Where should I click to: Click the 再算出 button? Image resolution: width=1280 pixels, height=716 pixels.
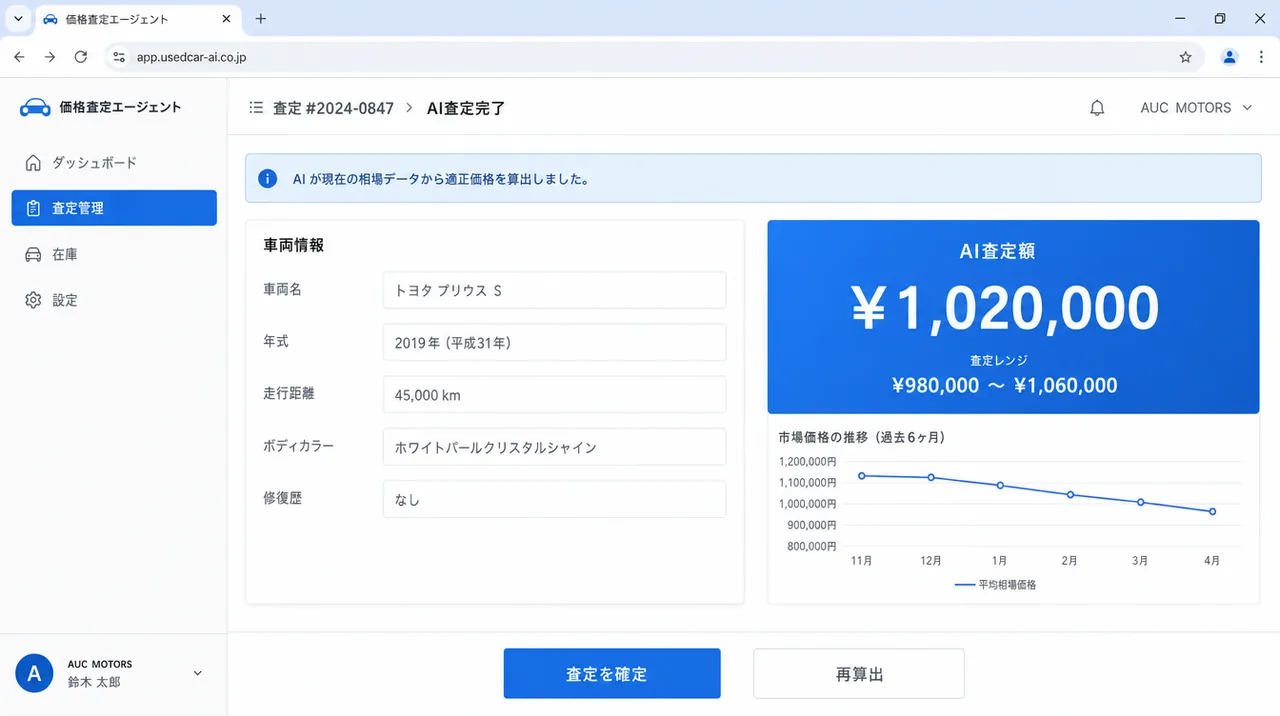(x=859, y=674)
